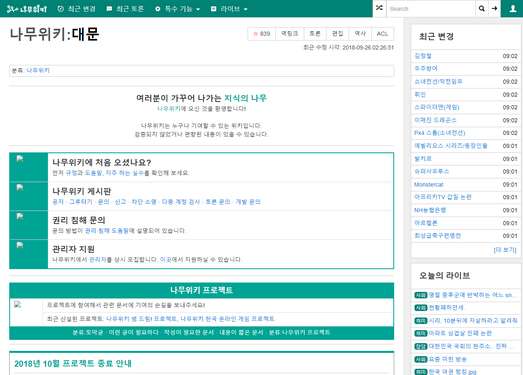Click the Namuwiki logo in the top bar
The width and height of the screenshot is (523, 375).
[x=27, y=9]
